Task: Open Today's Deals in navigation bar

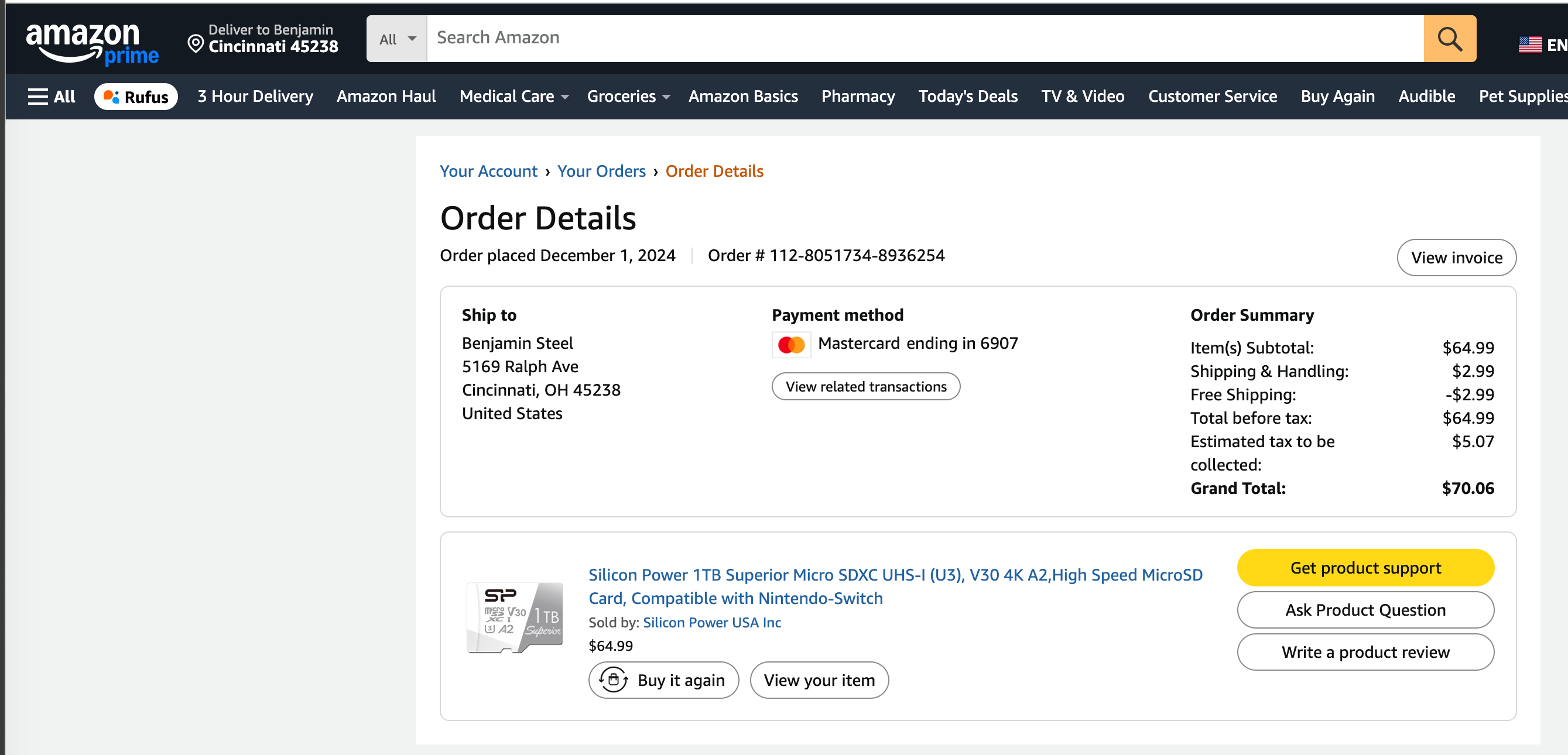Action: coord(967,96)
